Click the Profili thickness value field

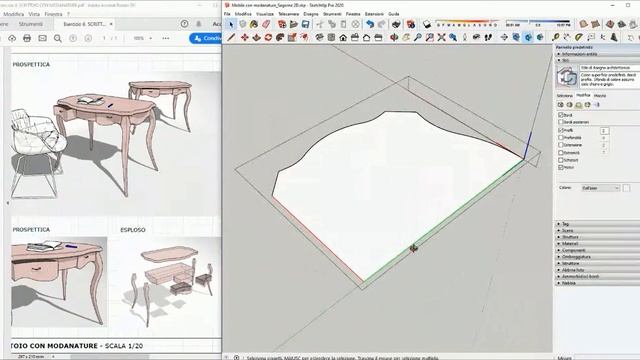point(604,131)
